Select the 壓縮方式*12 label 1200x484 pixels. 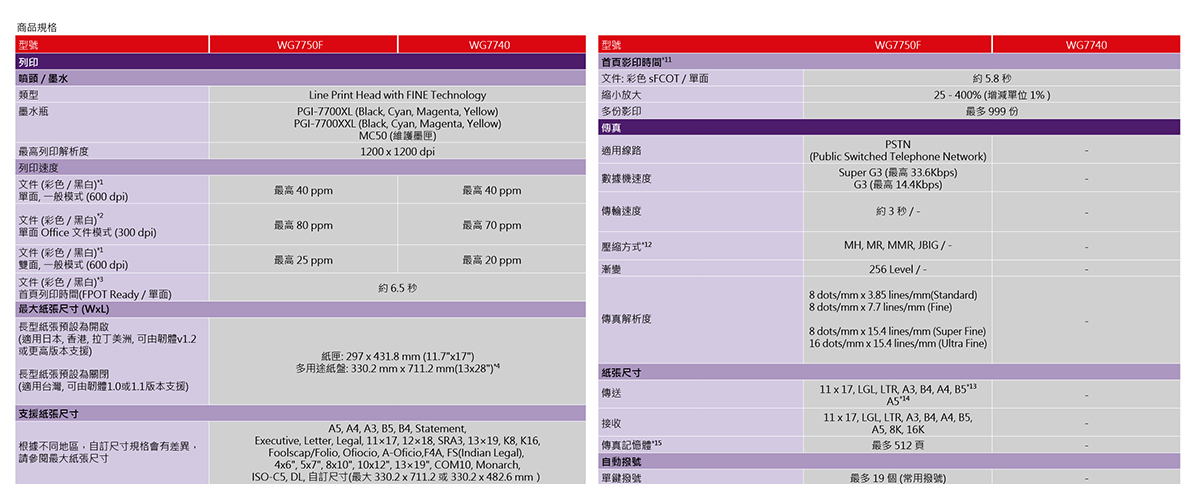point(626,245)
